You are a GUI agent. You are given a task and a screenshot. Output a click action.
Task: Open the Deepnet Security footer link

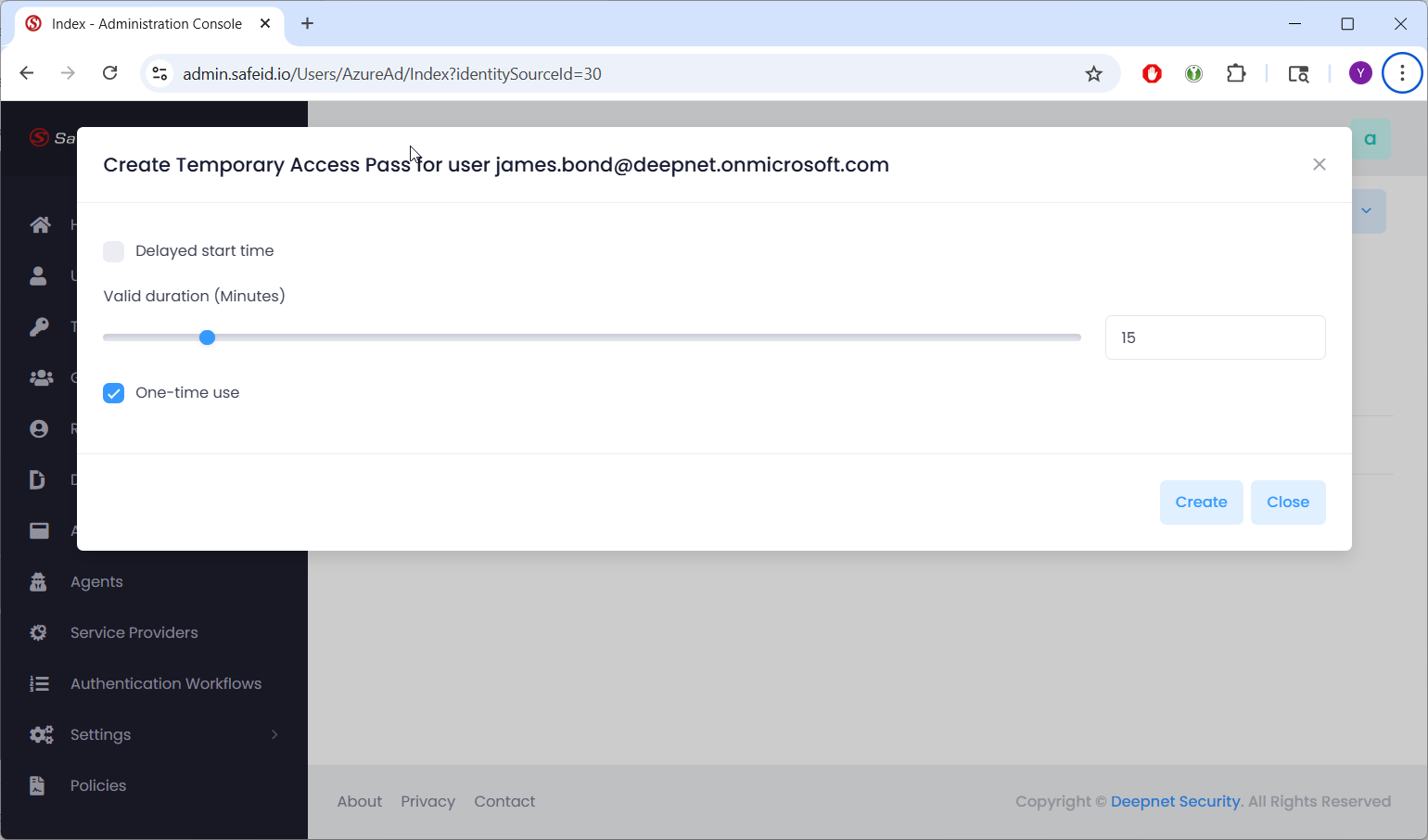(x=1175, y=801)
